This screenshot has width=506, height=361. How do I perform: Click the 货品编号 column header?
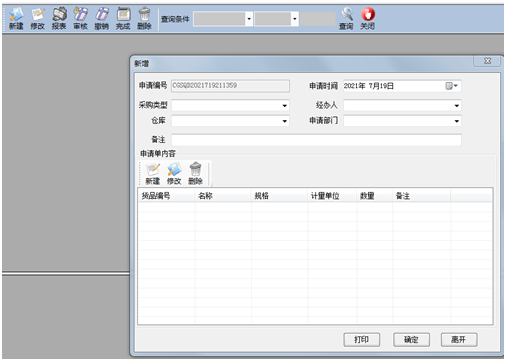coord(166,196)
